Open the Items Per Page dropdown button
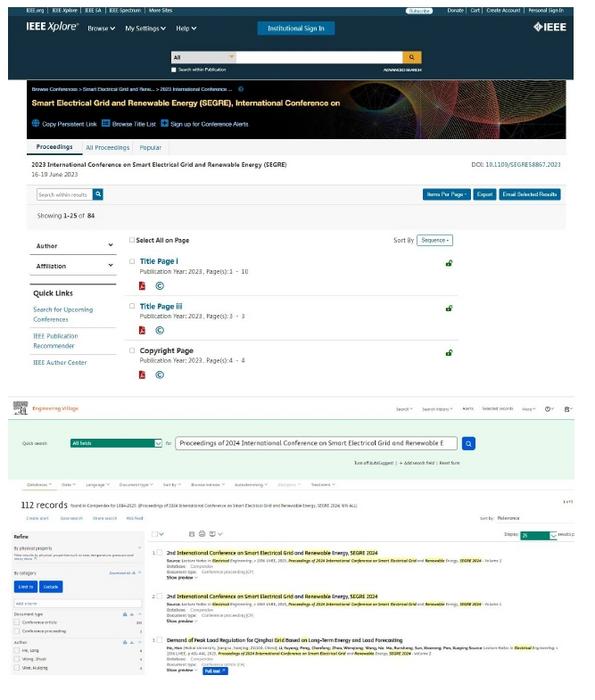 [x=446, y=194]
